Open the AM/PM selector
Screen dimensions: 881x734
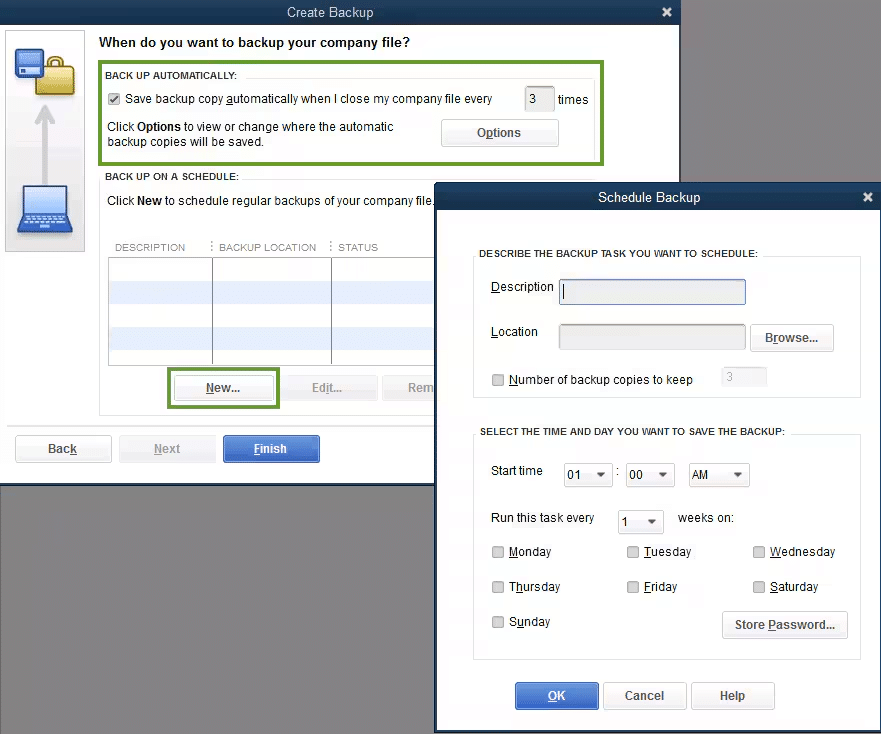(718, 475)
